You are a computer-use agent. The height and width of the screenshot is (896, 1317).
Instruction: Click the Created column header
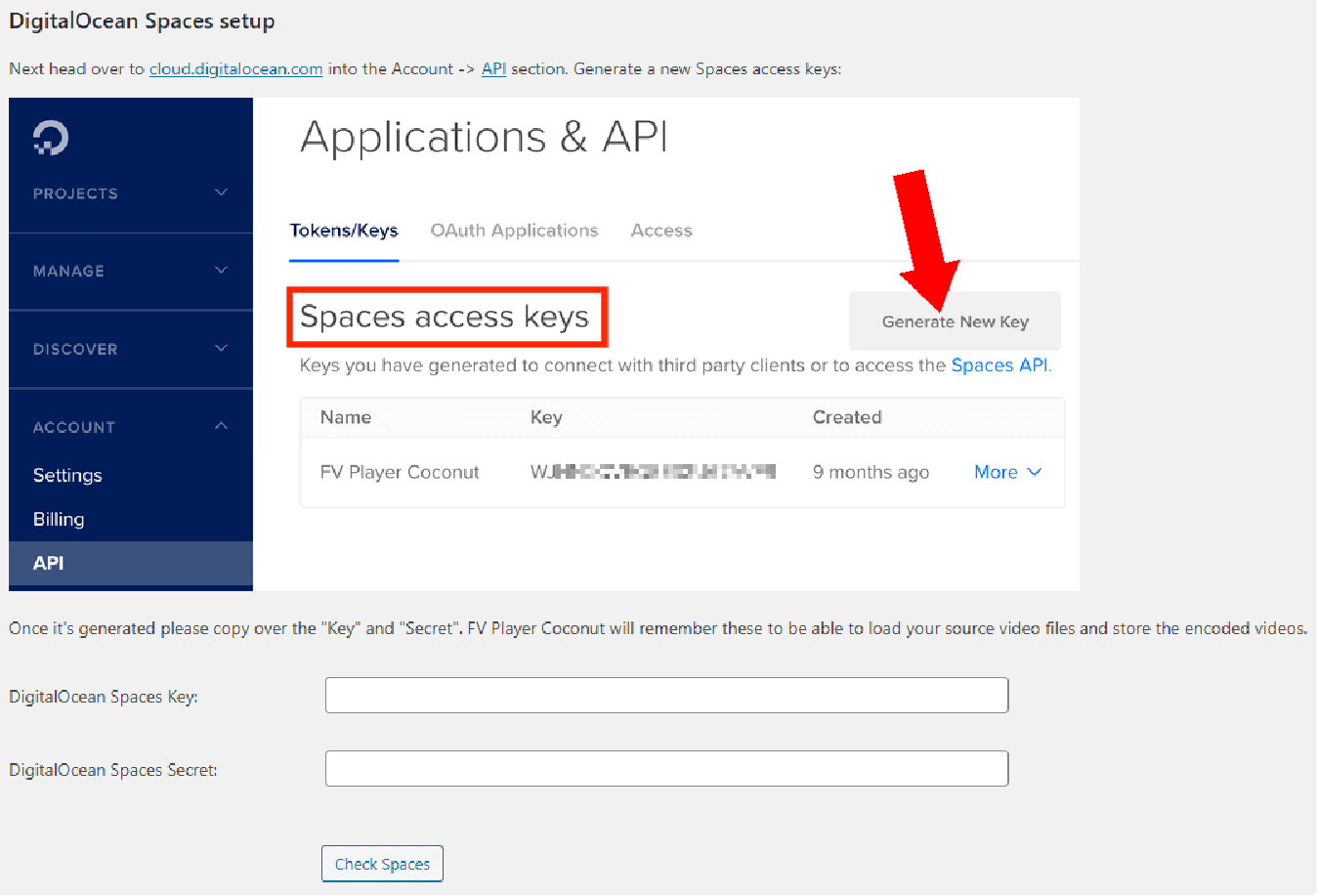point(847,417)
